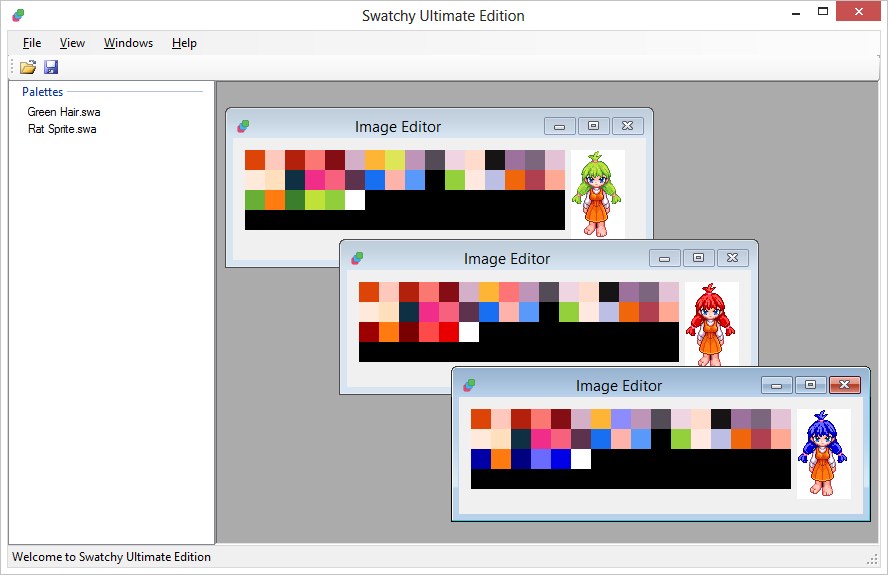This screenshot has height=575, width=888.
Task: Click the Palettes section header
Action: tap(42, 92)
